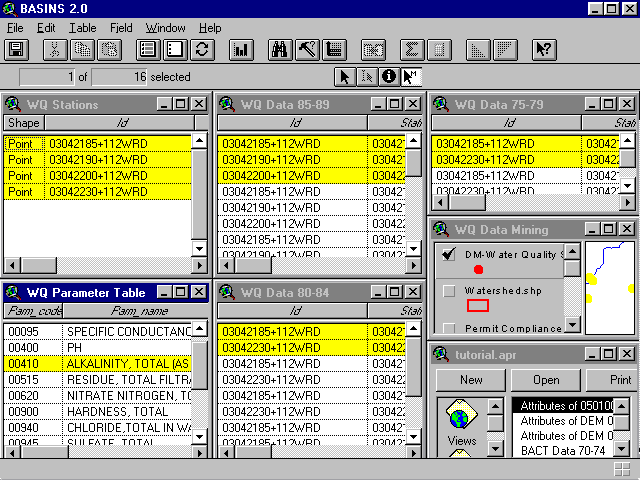
Task: Click the Save Project disk icon
Action: (x=16, y=50)
